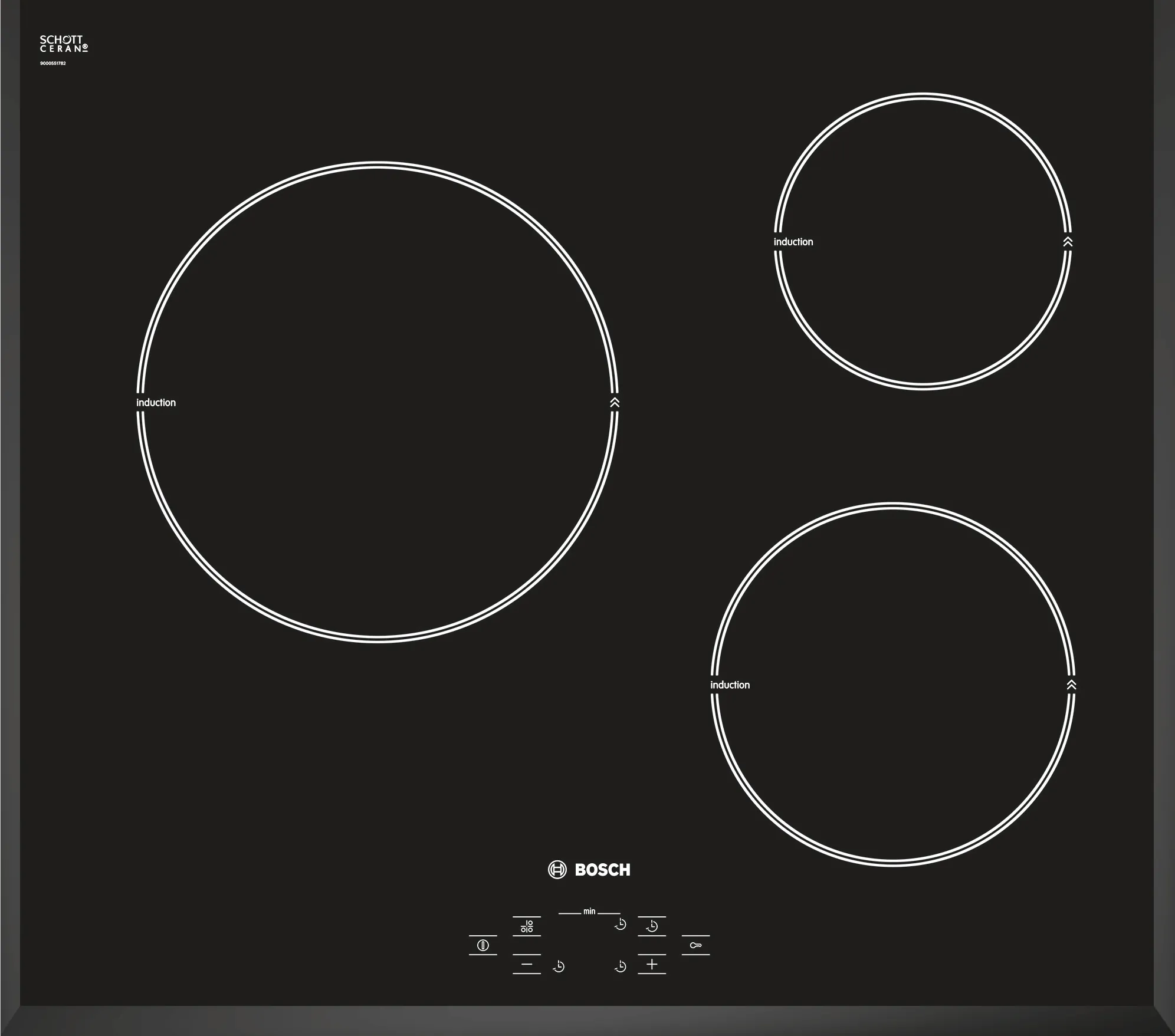Tap the upper timer indicator clock icon
The width and height of the screenshot is (1175, 1036).
click(x=620, y=925)
